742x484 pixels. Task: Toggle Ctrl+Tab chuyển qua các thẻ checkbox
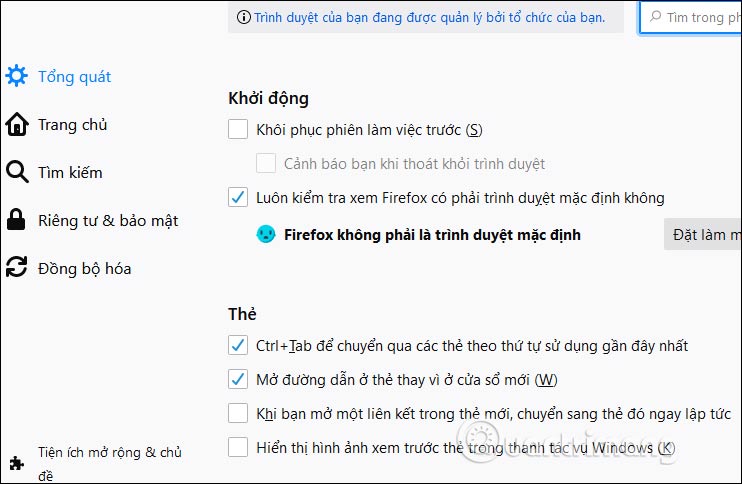(x=238, y=346)
